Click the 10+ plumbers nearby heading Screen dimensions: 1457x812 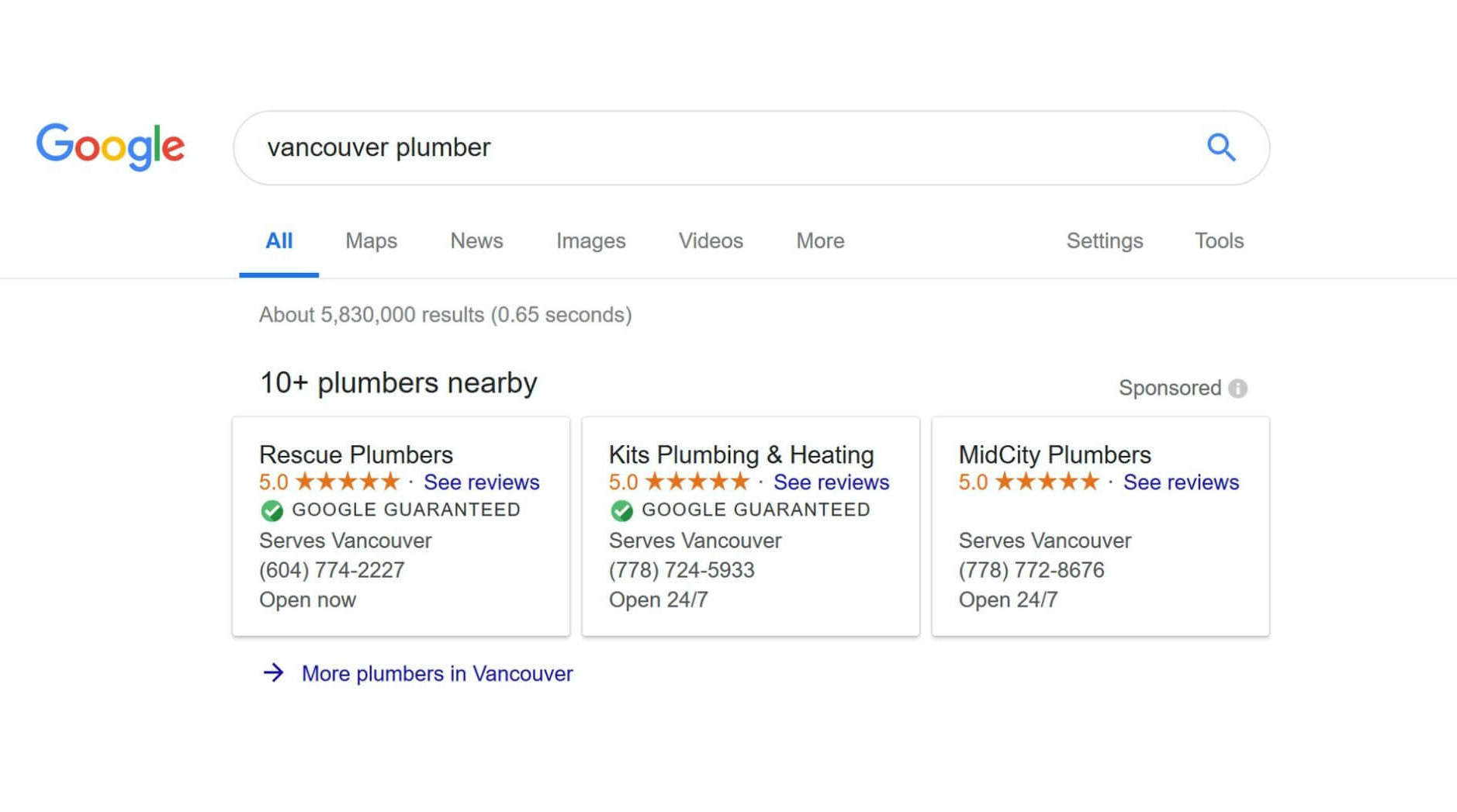point(398,383)
